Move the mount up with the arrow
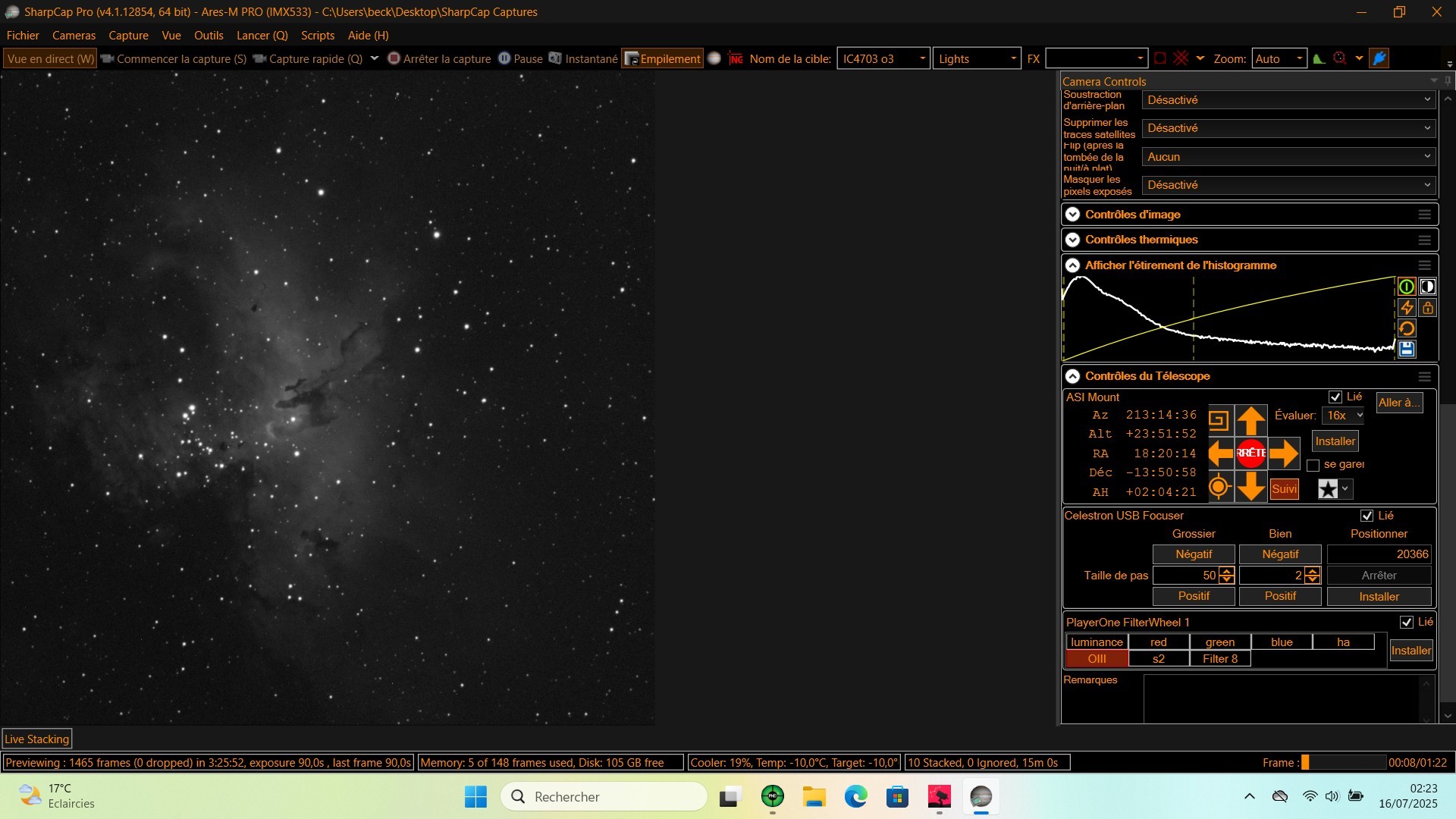 [1251, 420]
